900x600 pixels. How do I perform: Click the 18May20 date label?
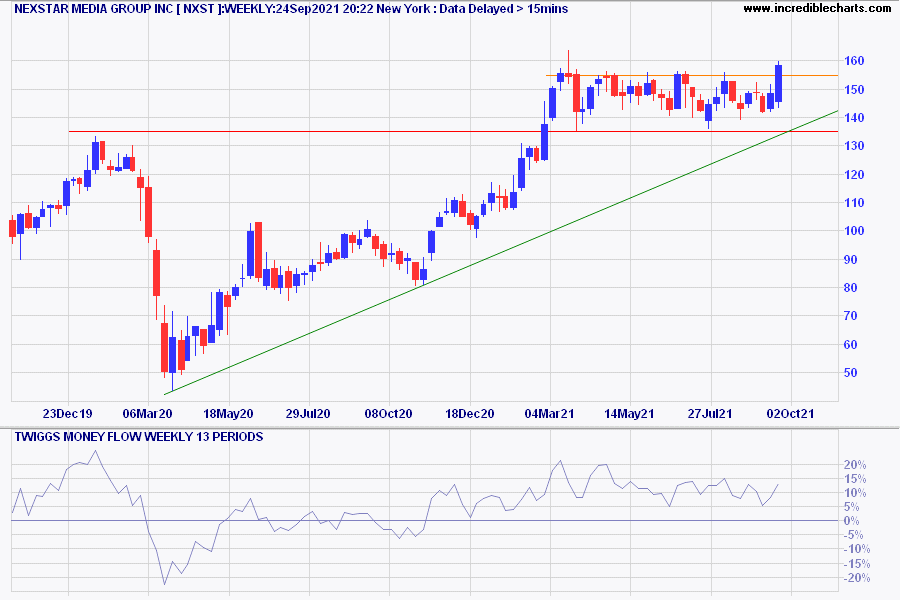pyautogui.click(x=228, y=413)
